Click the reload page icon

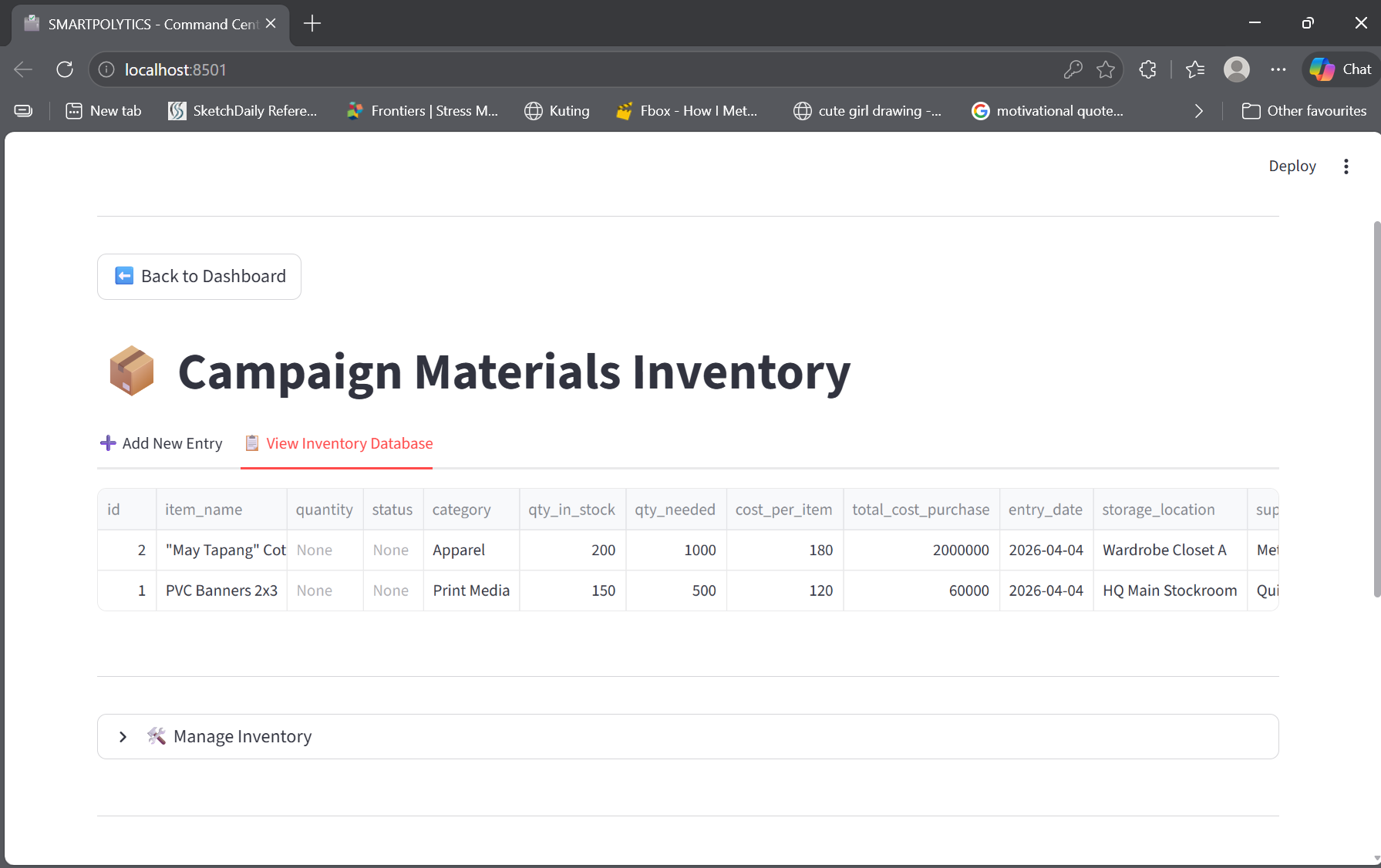pyautogui.click(x=65, y=69)
